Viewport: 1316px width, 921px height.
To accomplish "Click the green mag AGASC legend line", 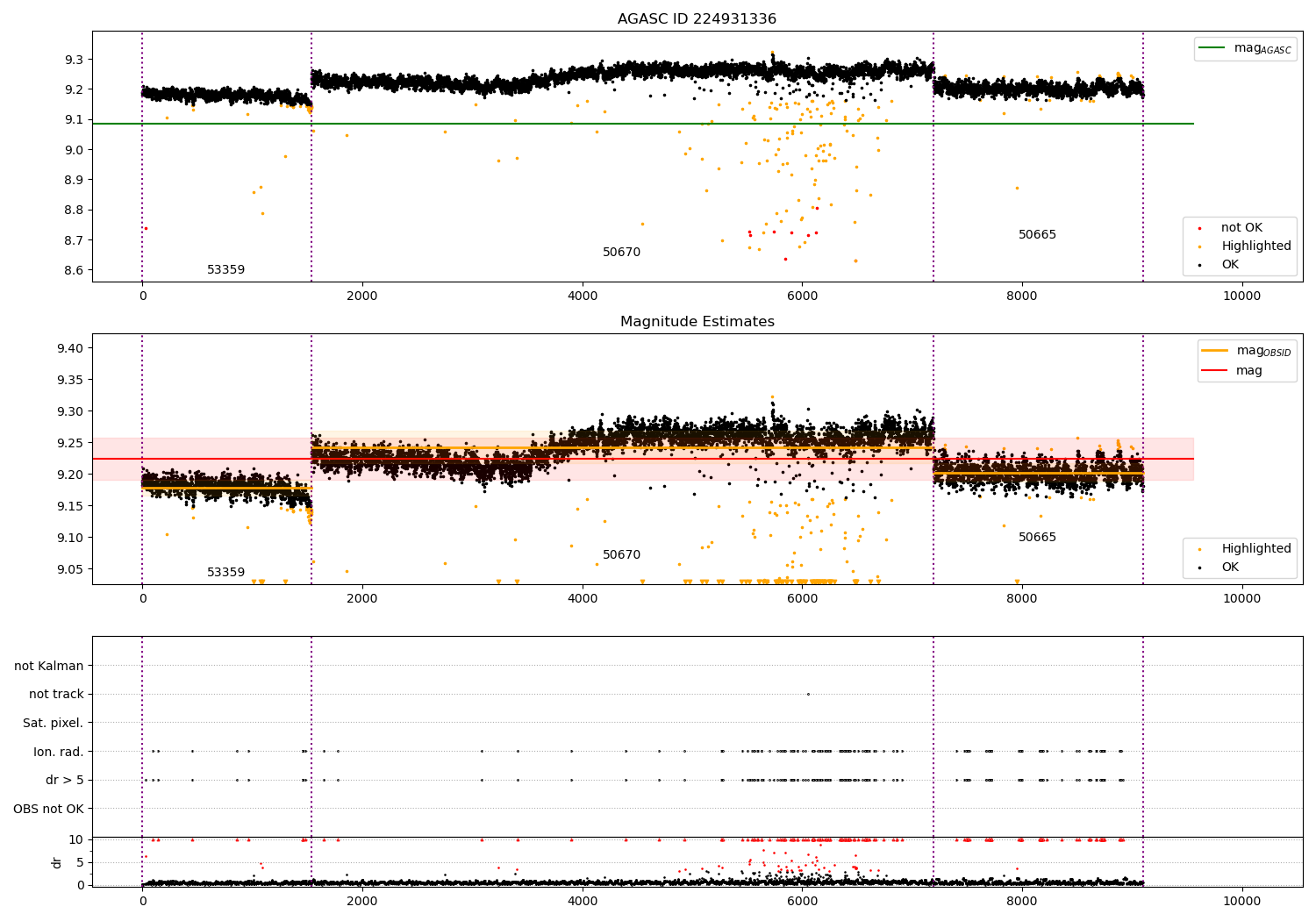I will click(1212, 48).
